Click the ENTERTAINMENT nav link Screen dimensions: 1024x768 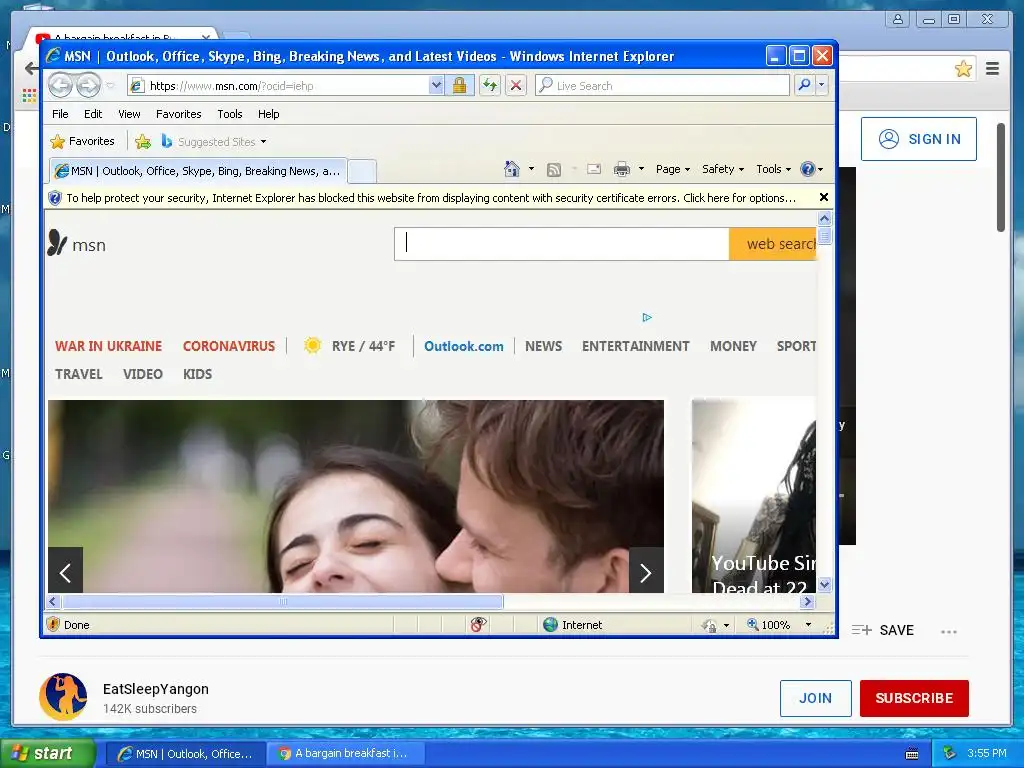[x=635, y=346]
